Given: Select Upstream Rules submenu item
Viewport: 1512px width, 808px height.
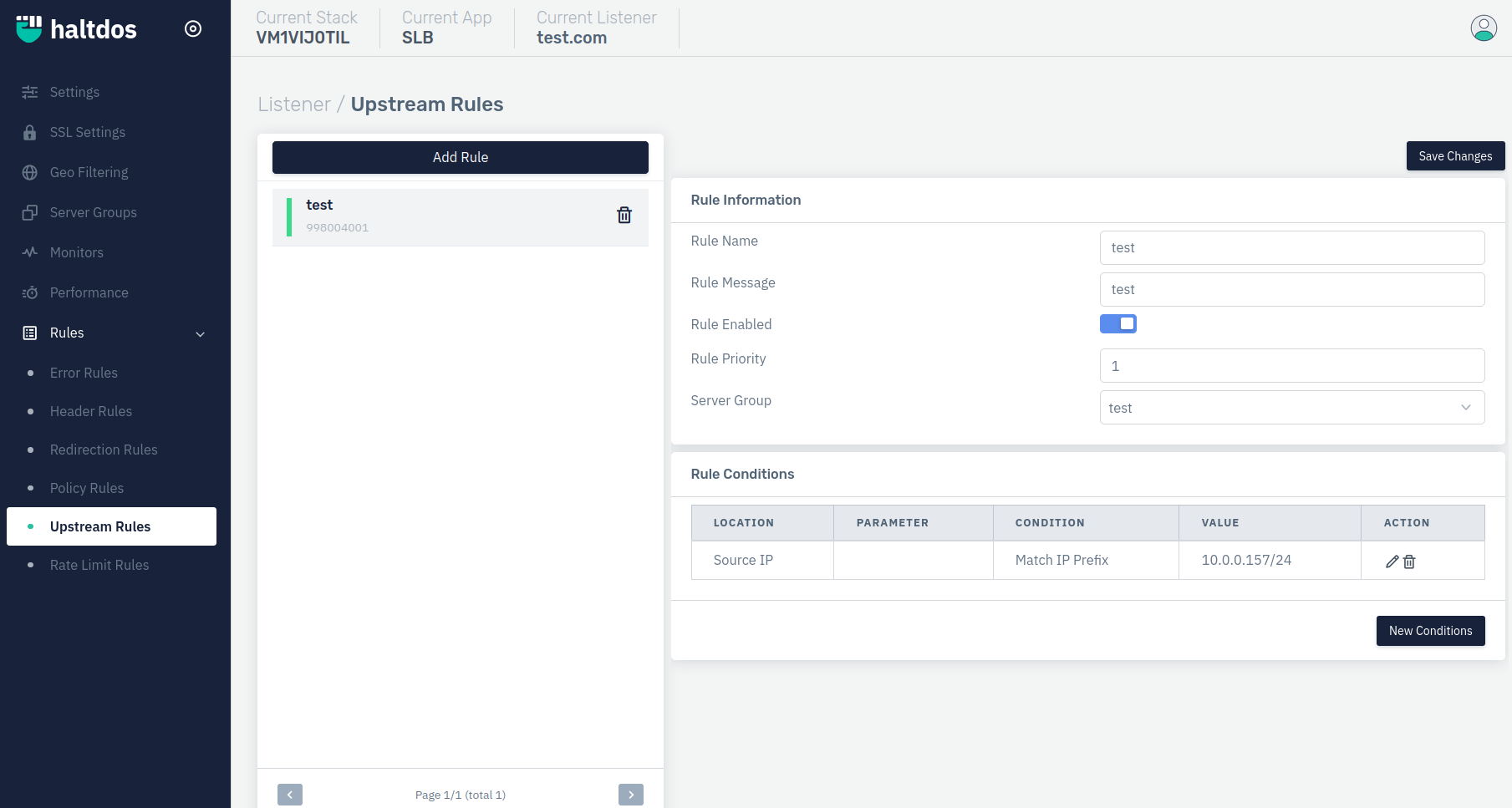Looking at the screenshot, I should tap(111, 526).
